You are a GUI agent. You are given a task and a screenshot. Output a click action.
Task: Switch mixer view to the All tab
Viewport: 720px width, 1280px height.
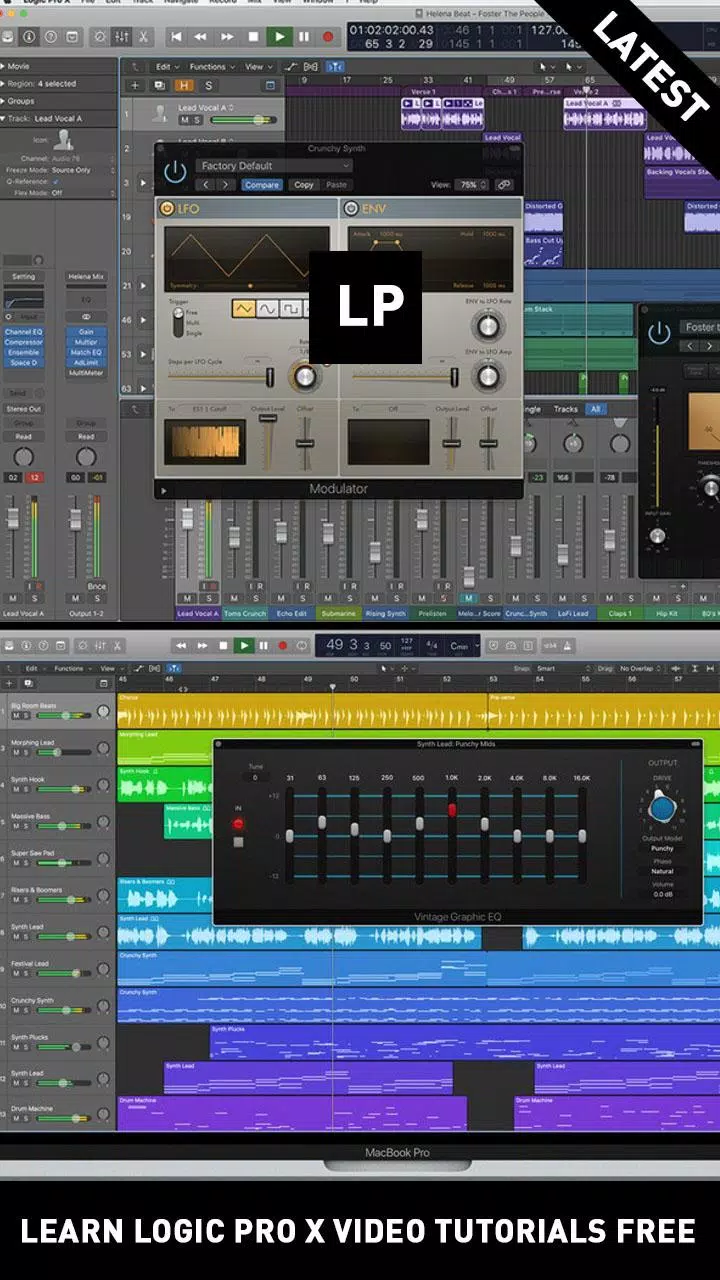[x=596, y=409]
